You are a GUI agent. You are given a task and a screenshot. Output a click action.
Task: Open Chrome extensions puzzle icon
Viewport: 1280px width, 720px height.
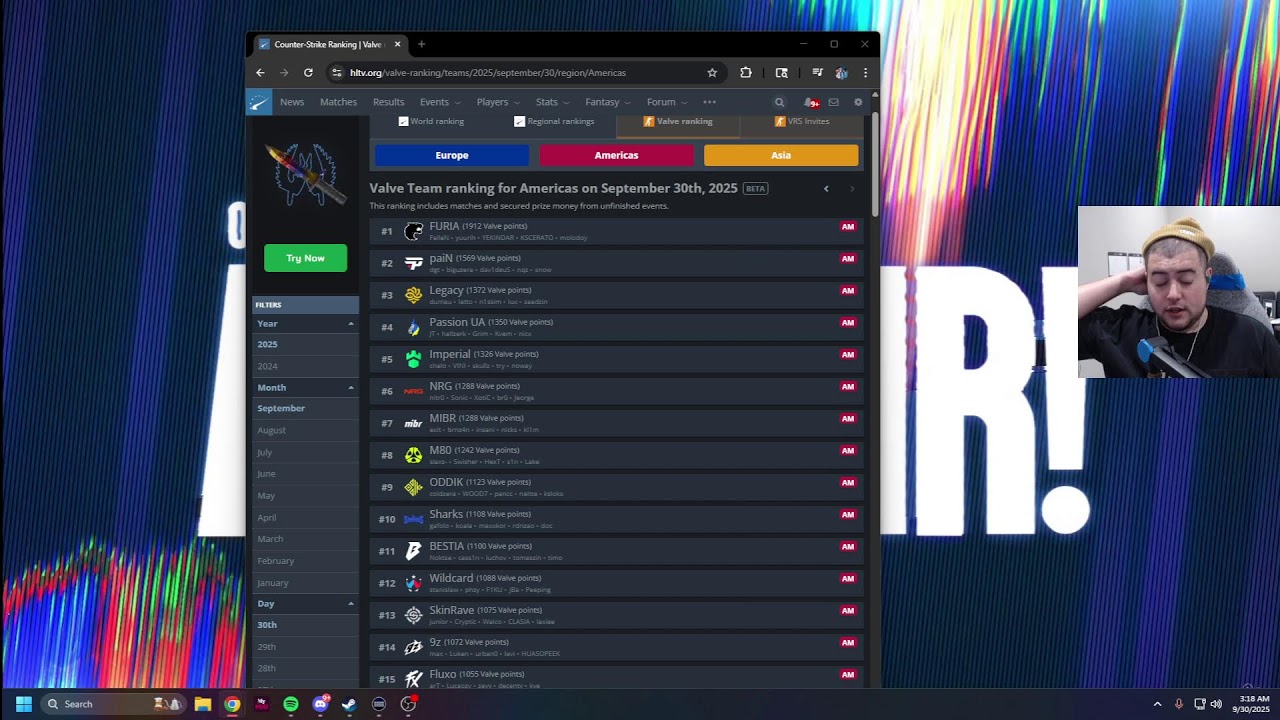click(746, 73)
